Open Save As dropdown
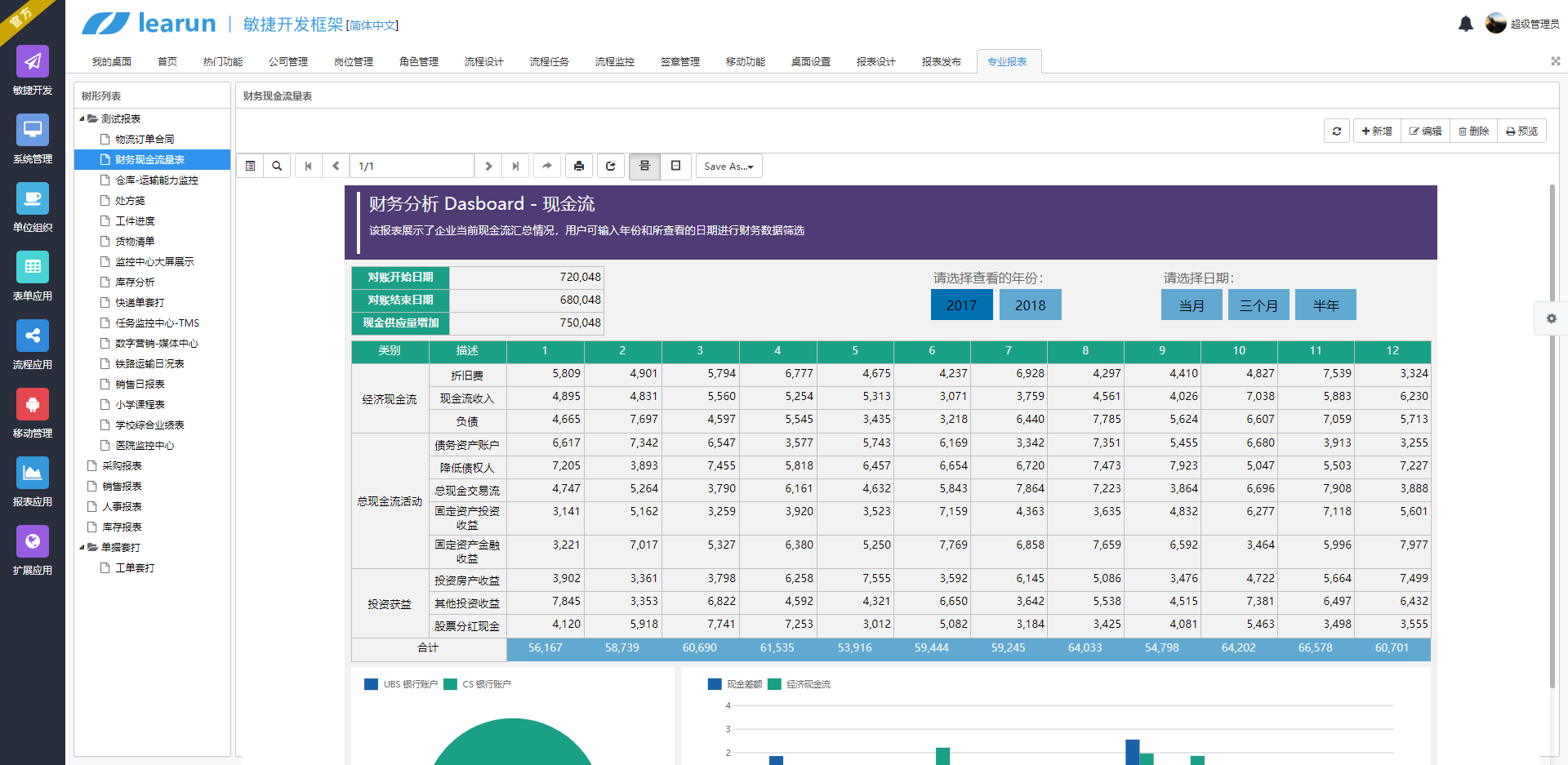The image size is (1568, 765). (729, 166)
